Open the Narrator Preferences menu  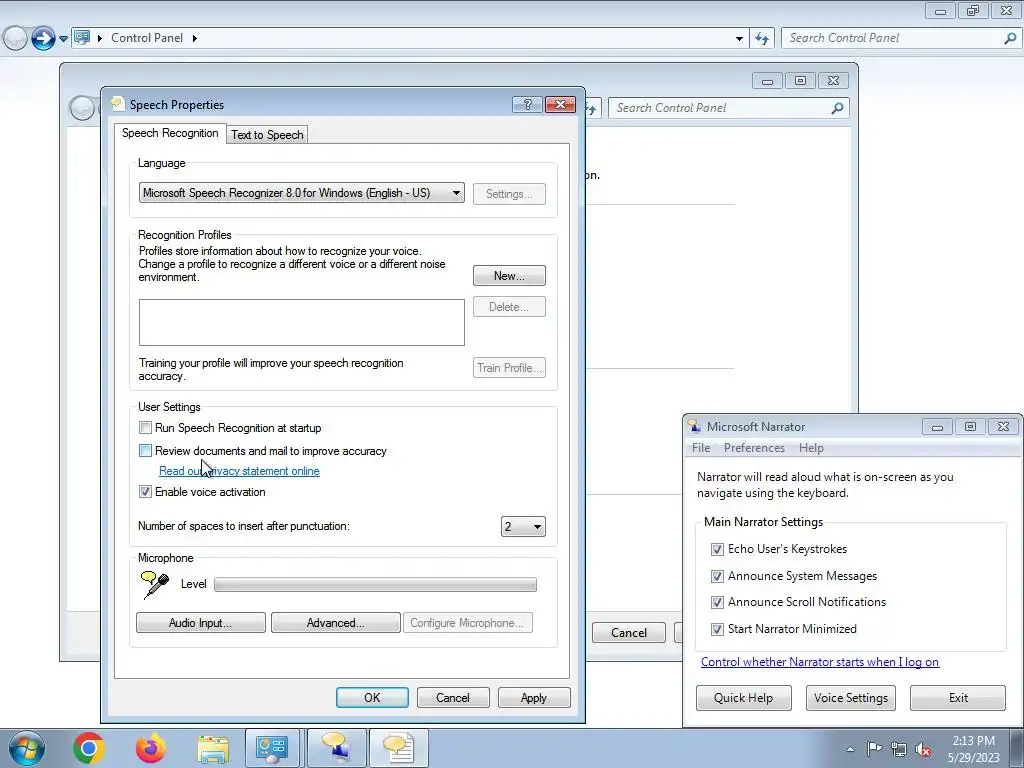pyautogui.click(x=754, y=448)
